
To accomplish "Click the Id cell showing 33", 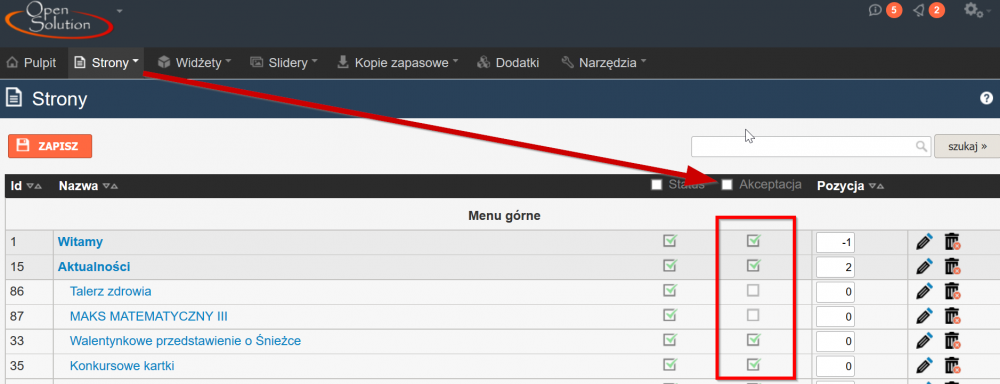I will (29, 342).
